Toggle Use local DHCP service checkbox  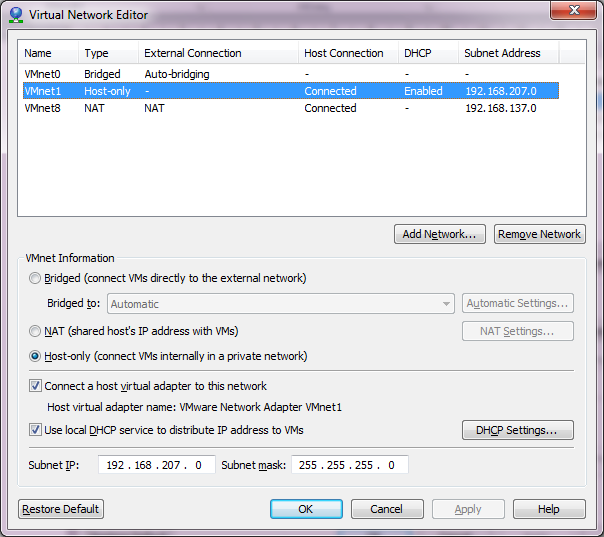click(35, 430)
